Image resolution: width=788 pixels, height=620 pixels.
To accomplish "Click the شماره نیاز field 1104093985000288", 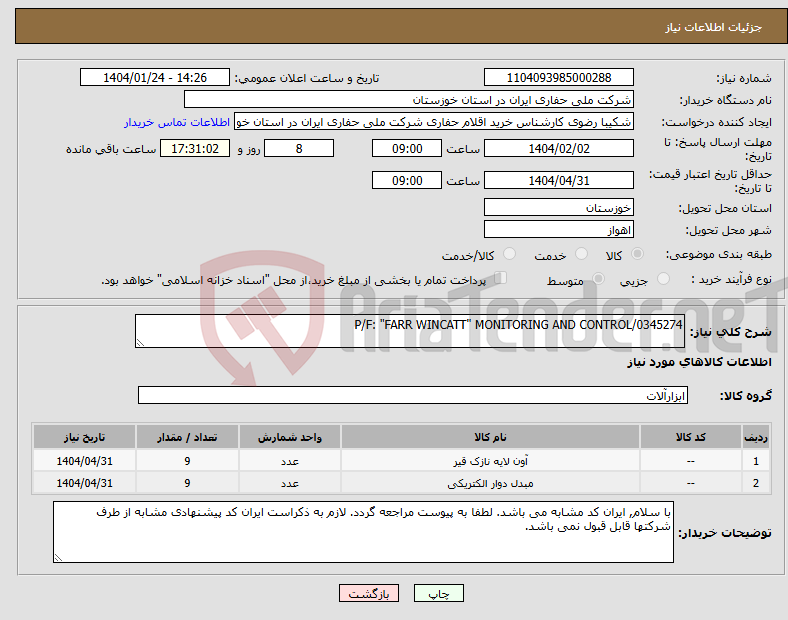I will (558, 77).
